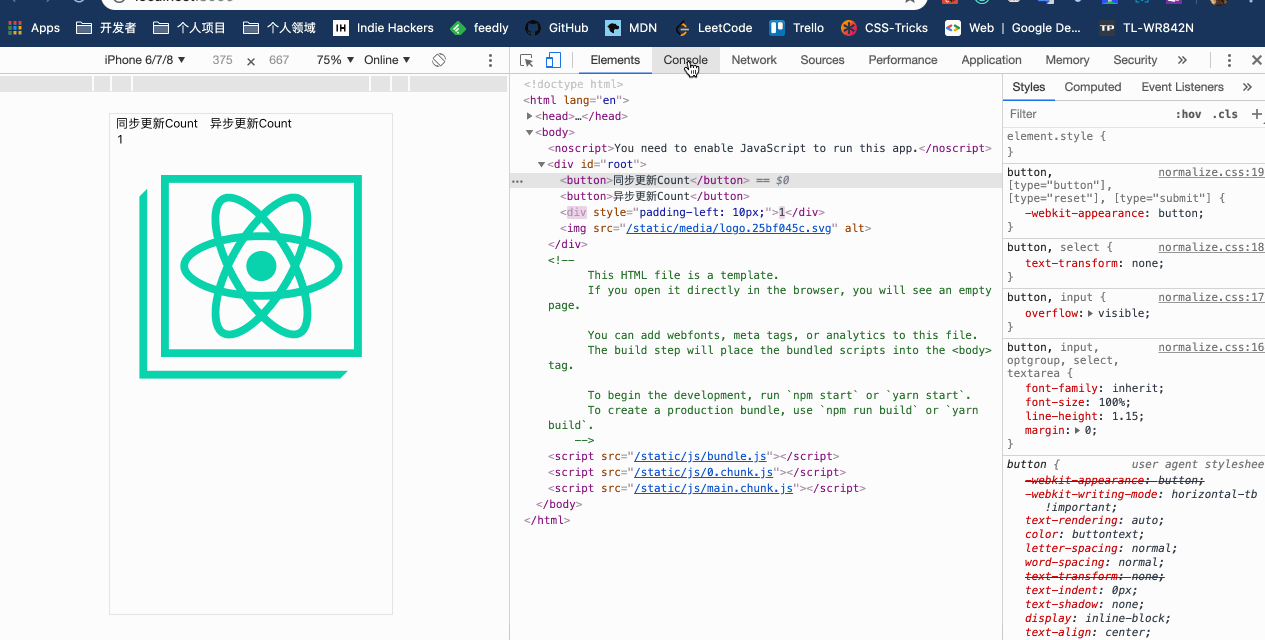Open the main.chunk.js script link
1265x640 pixels.
(x=714, y=488)
